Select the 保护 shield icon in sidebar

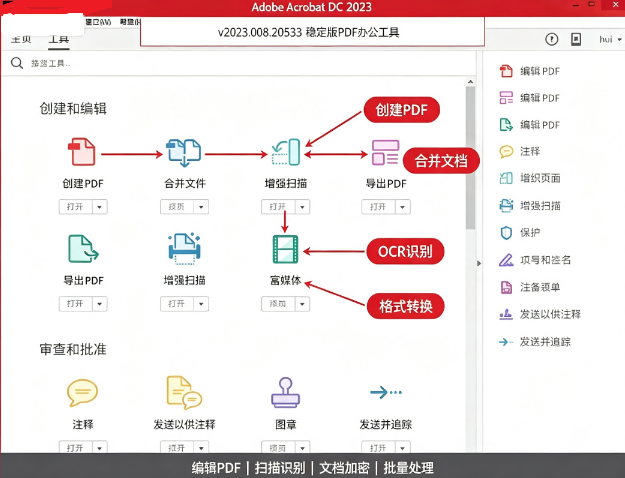click(x=506, y=233)
